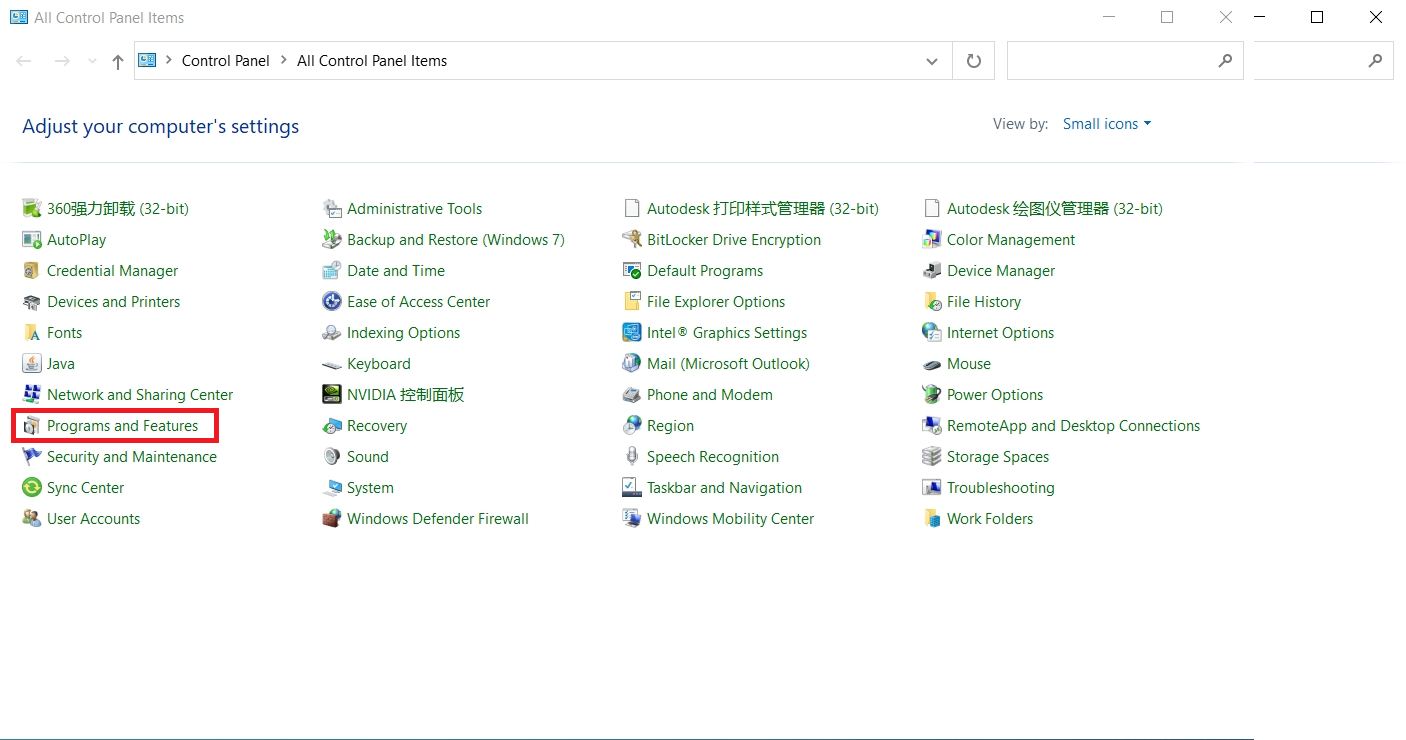Click the Java coffee cup icon

pyautogui.click(x=31, y=363)
